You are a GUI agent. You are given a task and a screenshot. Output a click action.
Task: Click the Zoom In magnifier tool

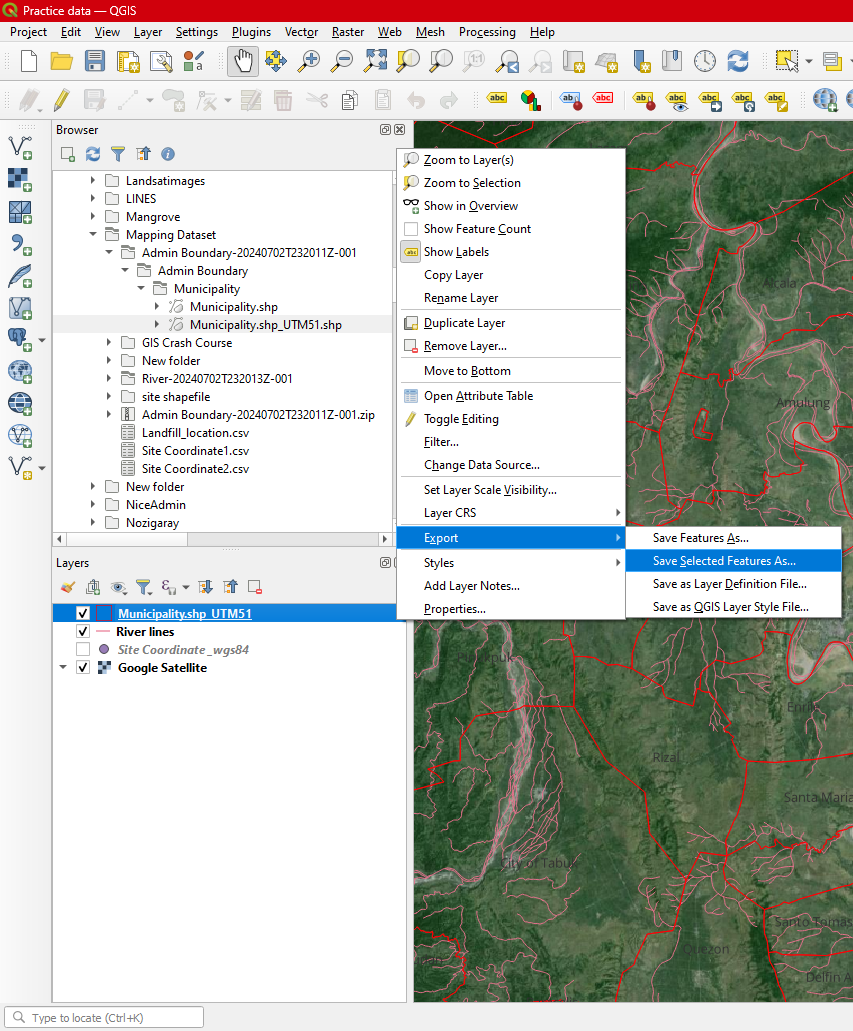pos(309,61)
